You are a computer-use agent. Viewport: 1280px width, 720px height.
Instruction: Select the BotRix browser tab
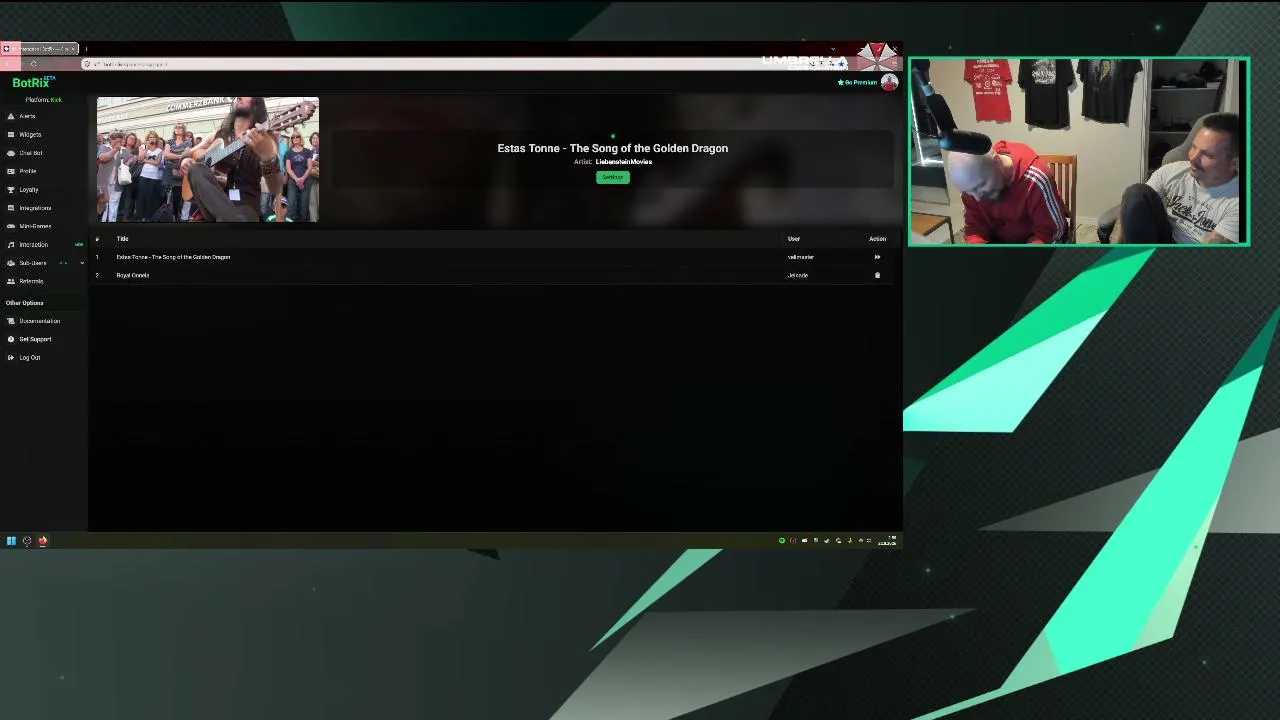click(40, 48)
